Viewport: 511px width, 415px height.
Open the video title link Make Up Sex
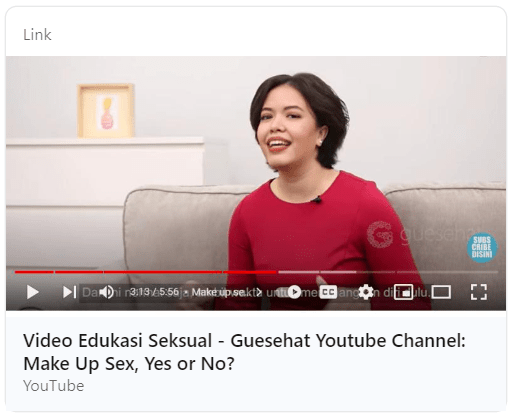tap(244, 352)
